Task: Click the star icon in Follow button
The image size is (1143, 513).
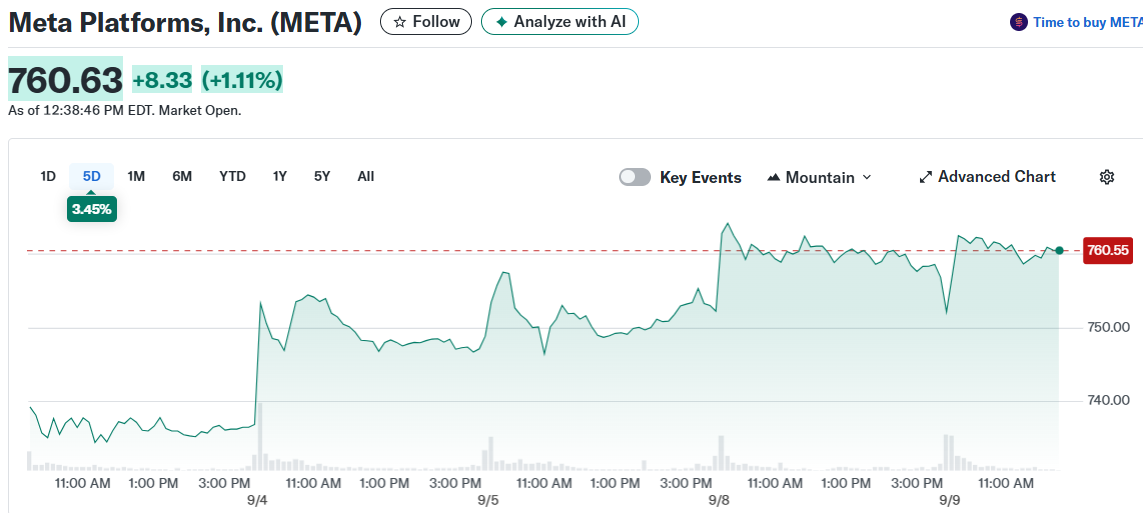Action: pos(399,22)
